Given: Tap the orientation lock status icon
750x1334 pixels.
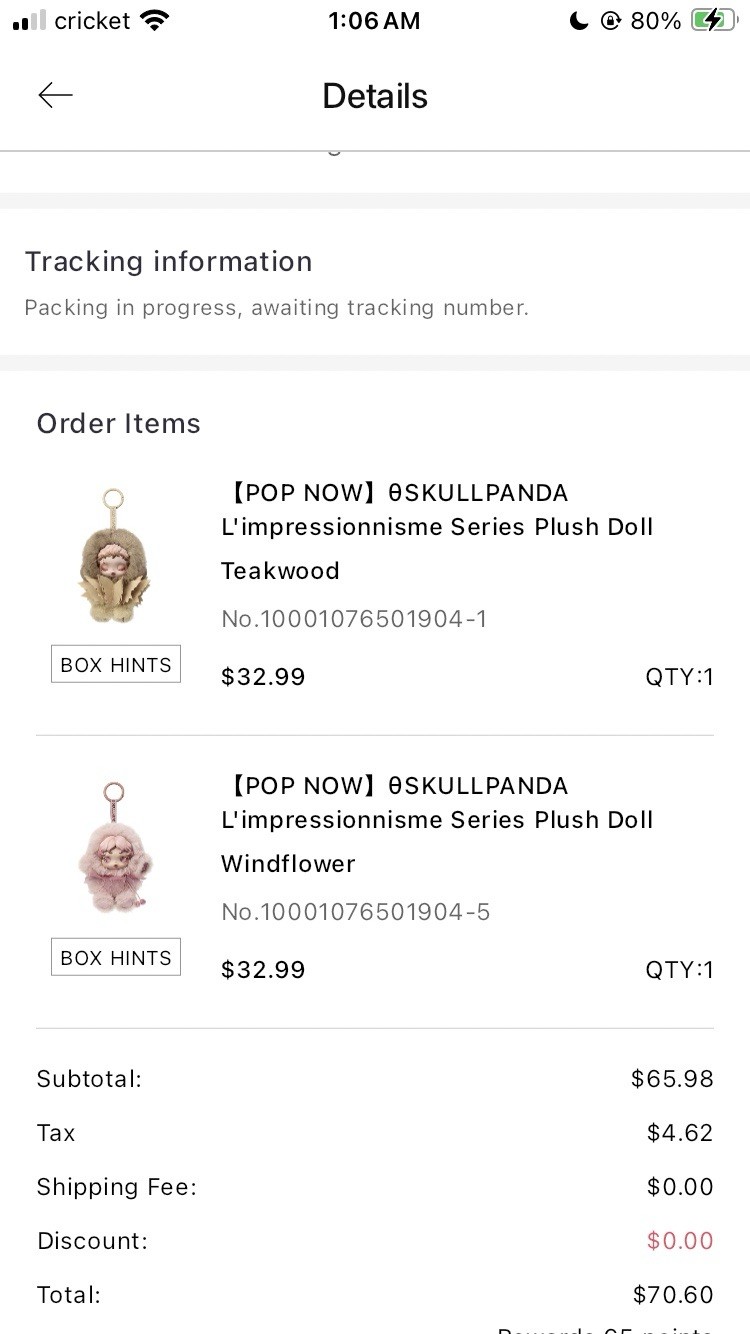Looking at the screenshot, I should [x=610, y=21].
